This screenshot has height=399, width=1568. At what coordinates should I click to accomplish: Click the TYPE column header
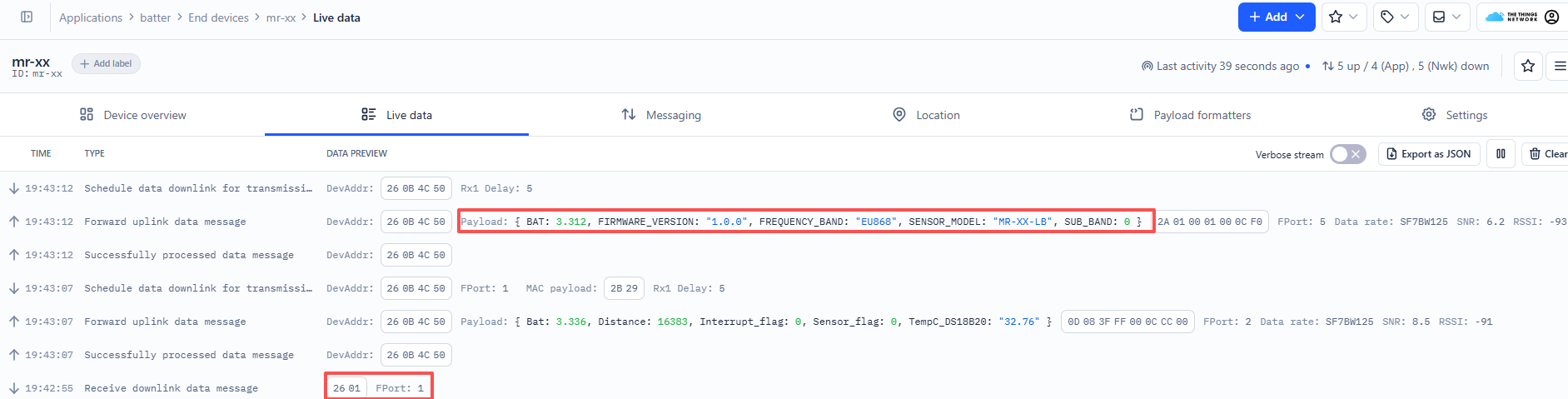click(x=94, y=153)
